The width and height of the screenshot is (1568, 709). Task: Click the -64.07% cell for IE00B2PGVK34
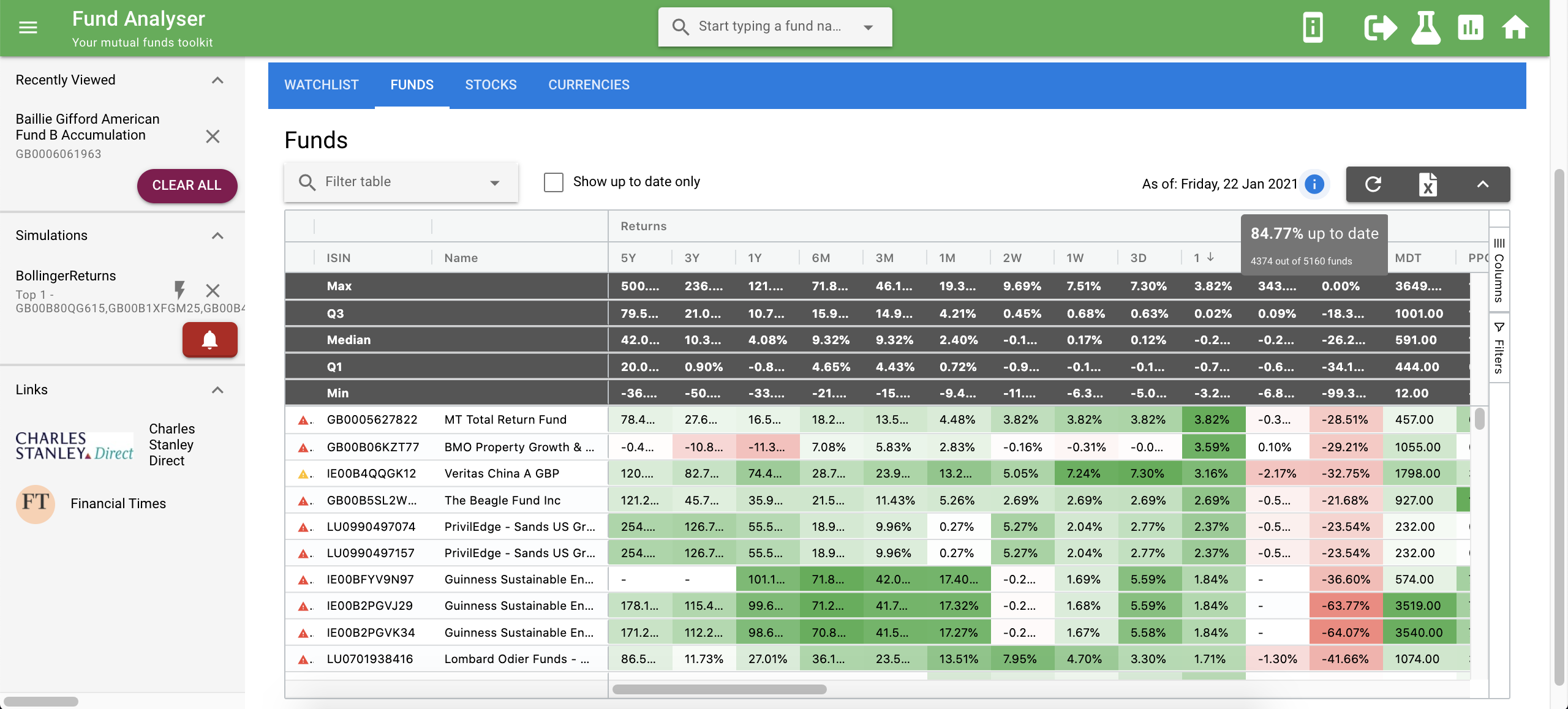[1346, 632]
